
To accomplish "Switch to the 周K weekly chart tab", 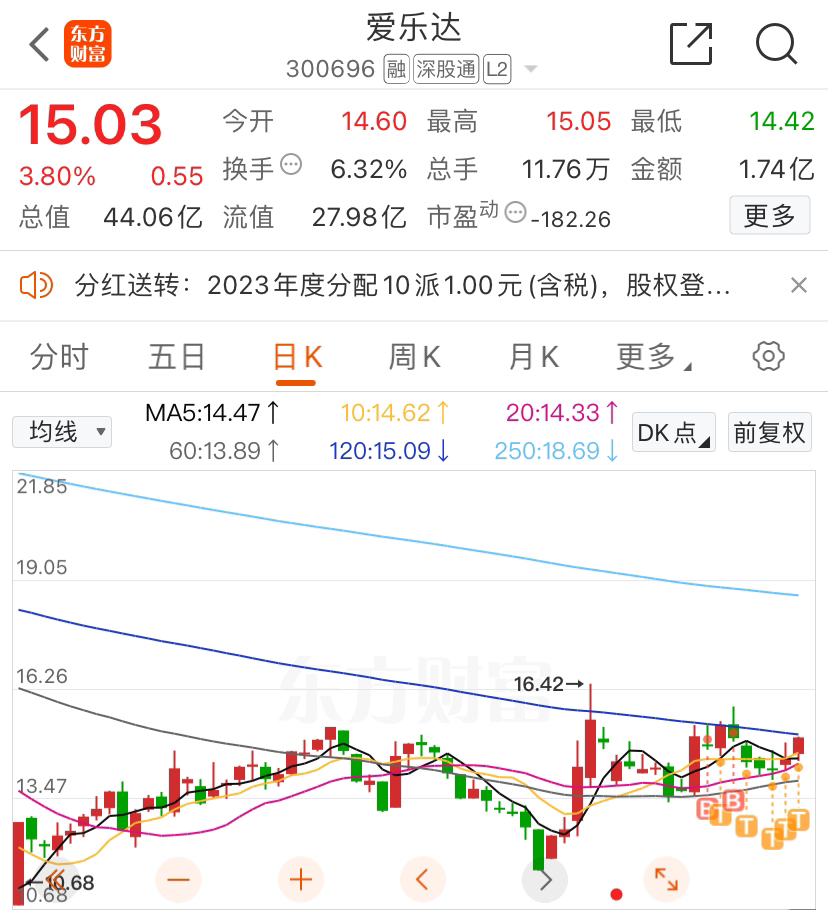I will (413, 356).
